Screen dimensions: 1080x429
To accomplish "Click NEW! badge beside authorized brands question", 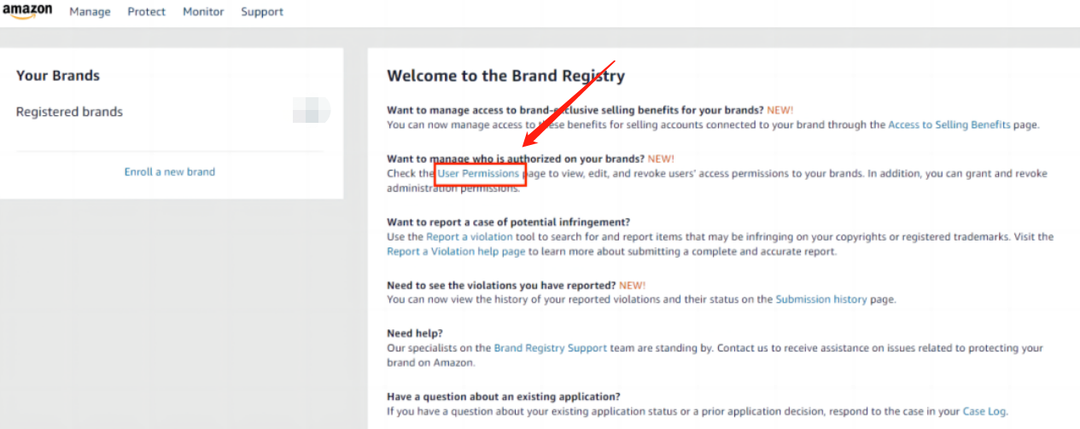I will pos(661,158).
